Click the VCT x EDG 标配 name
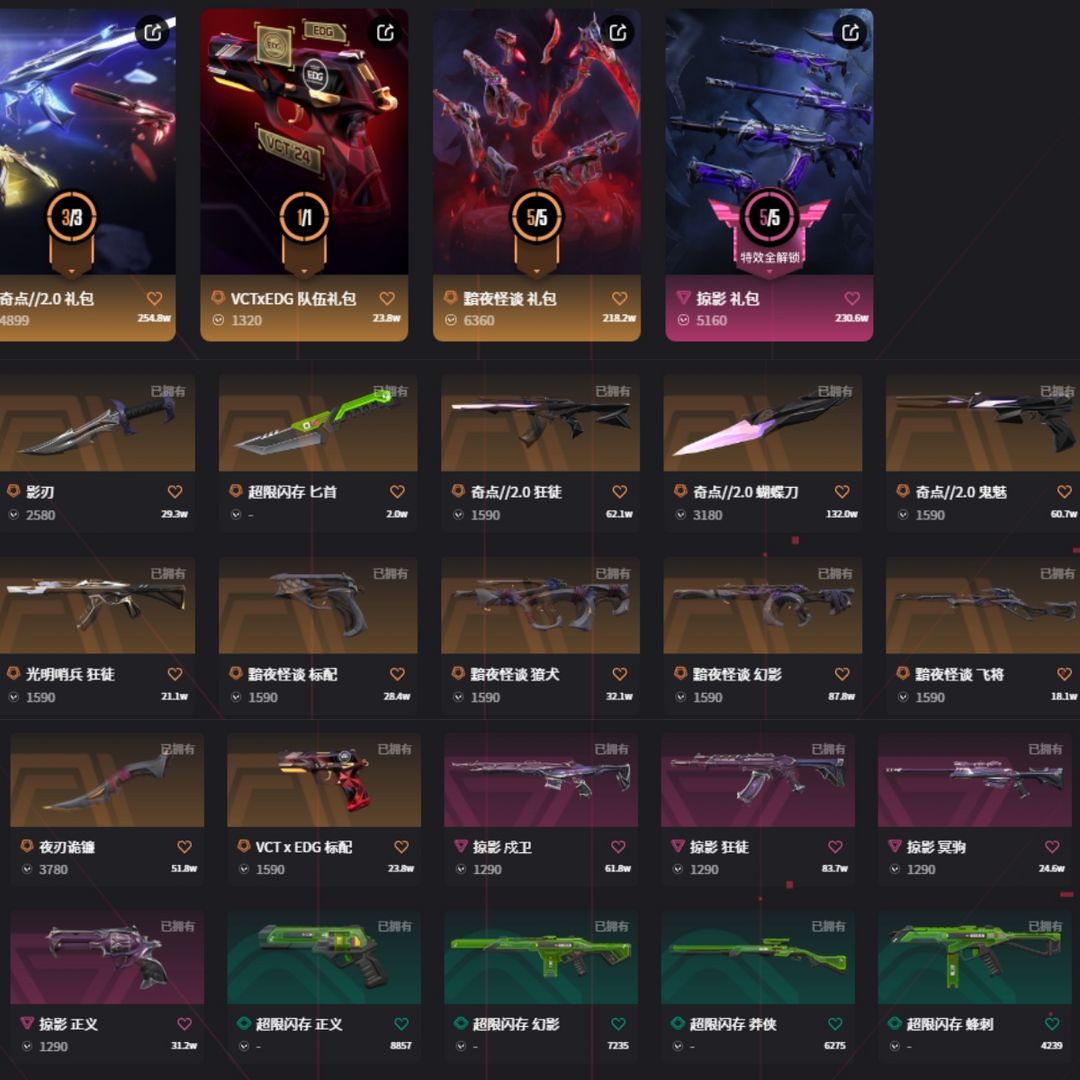Viewport: 1080px width, 1080px height. pyautogui.click(x=304, y=847)
